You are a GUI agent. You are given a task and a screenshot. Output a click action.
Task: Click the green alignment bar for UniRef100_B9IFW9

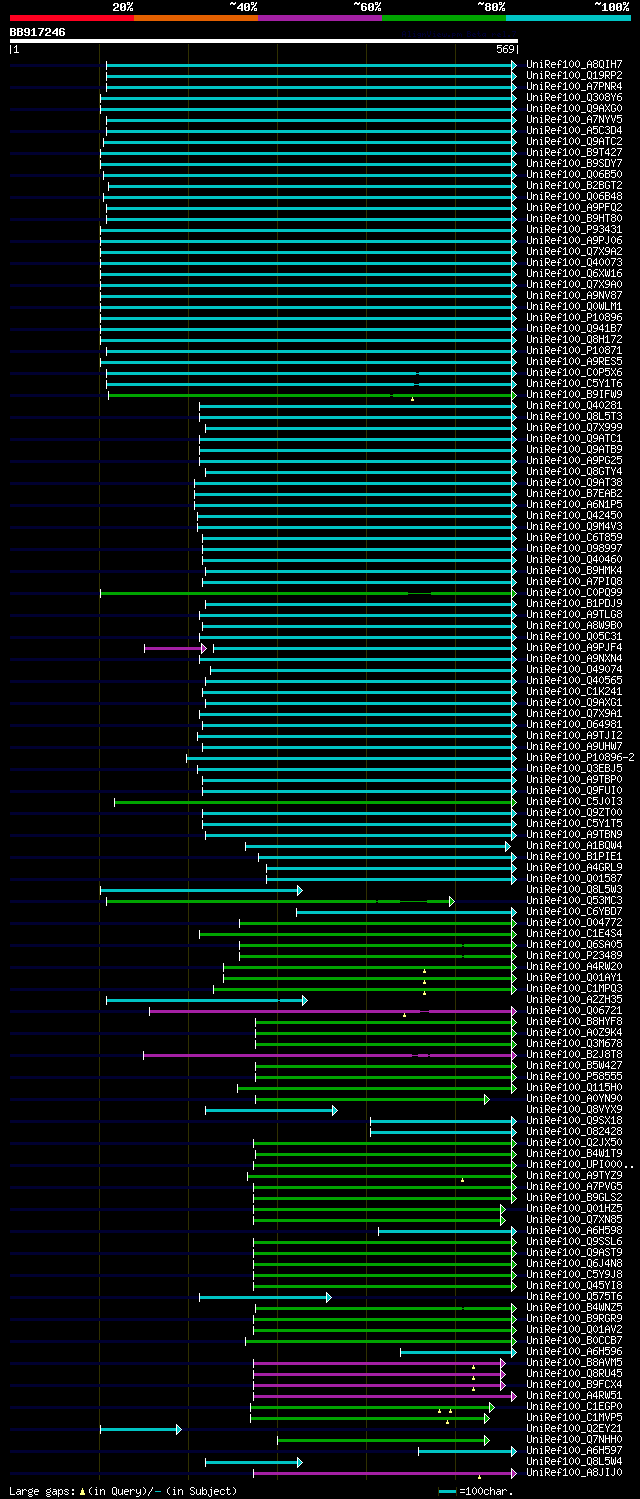click(312, 395)
